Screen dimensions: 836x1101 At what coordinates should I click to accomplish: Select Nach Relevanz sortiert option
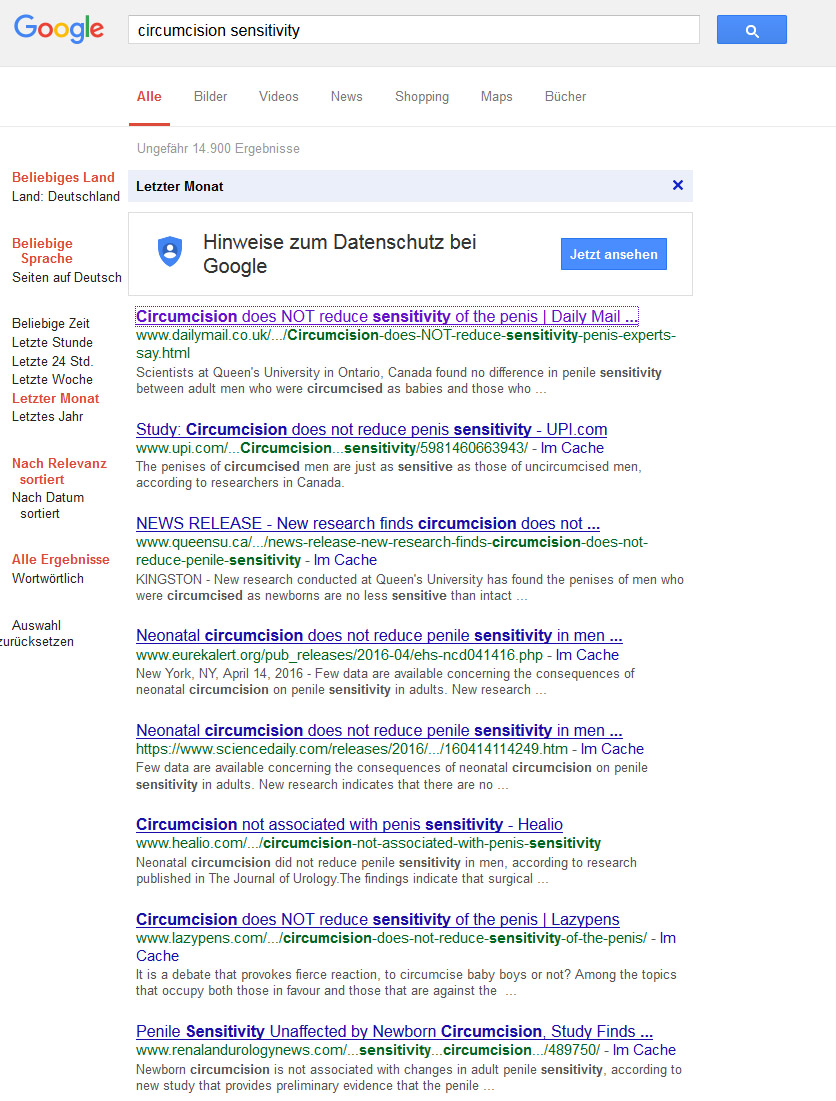(59, 471)
